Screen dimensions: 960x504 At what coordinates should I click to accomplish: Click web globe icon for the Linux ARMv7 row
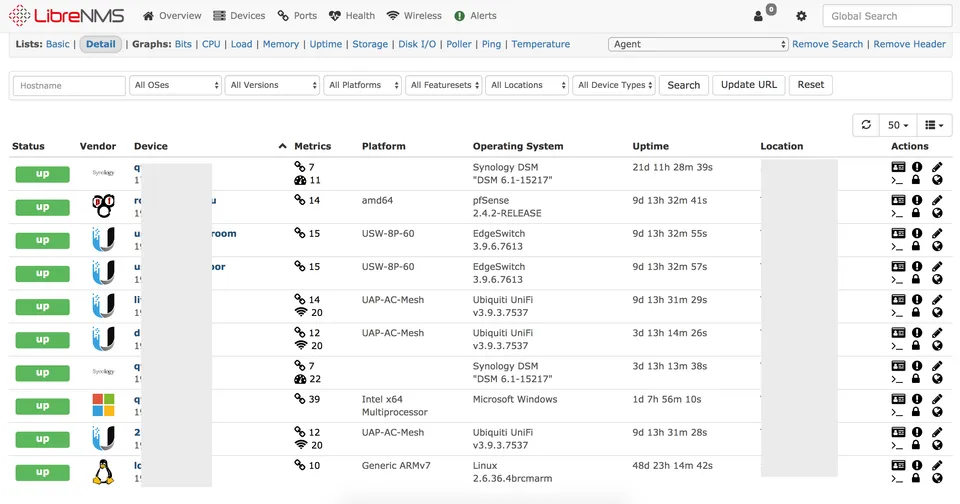[x=937, y=478]
